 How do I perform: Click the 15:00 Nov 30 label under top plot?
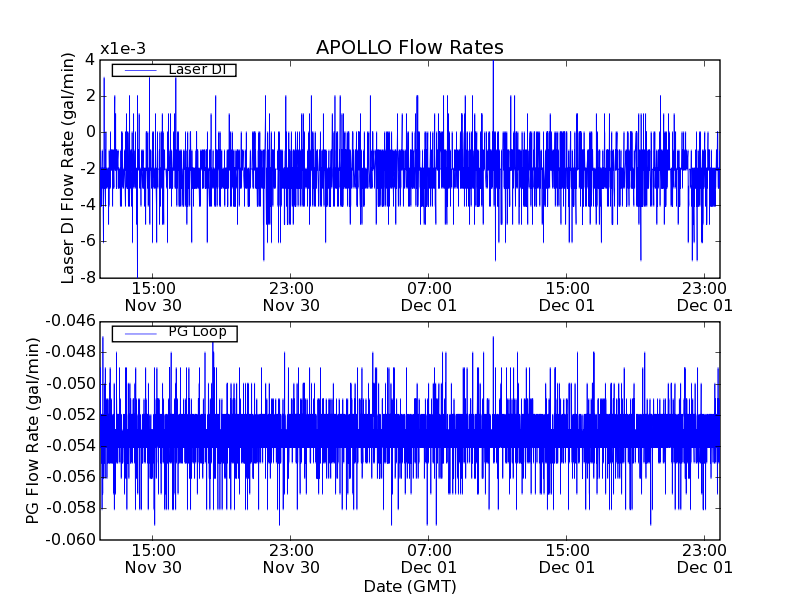[152, 296]
